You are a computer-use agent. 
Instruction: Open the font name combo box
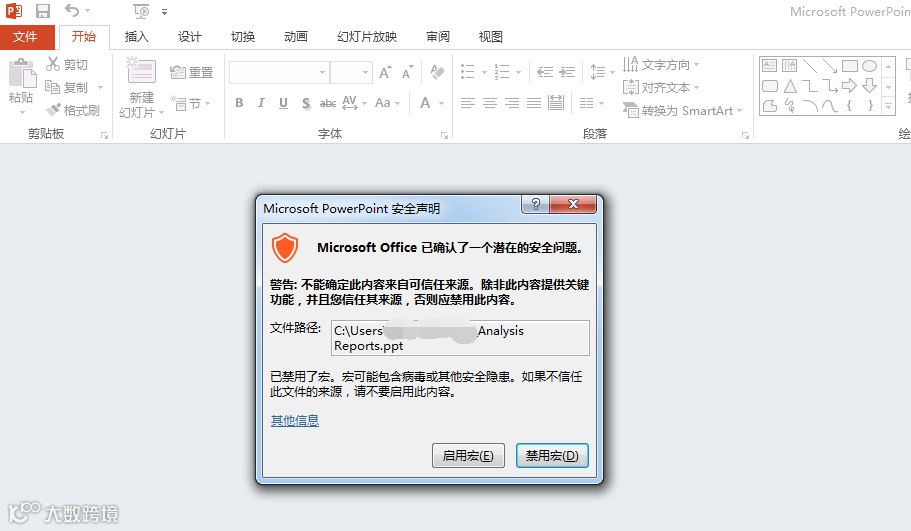click(x=279, y=73)
